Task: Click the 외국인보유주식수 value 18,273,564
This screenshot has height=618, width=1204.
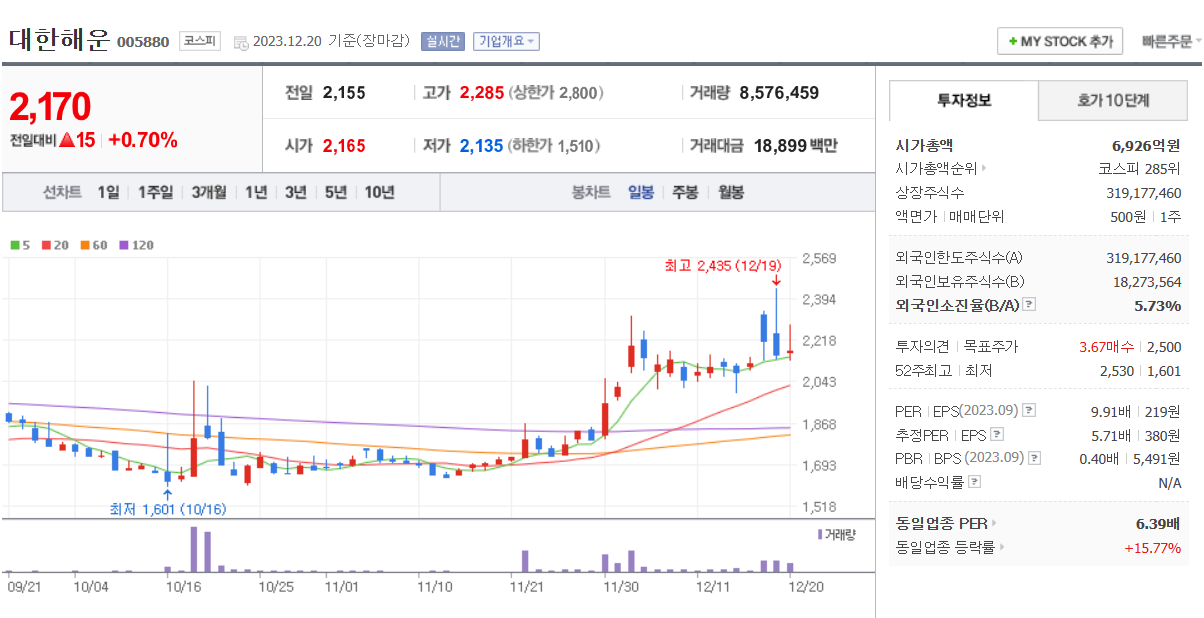Action: (1147, 282)
